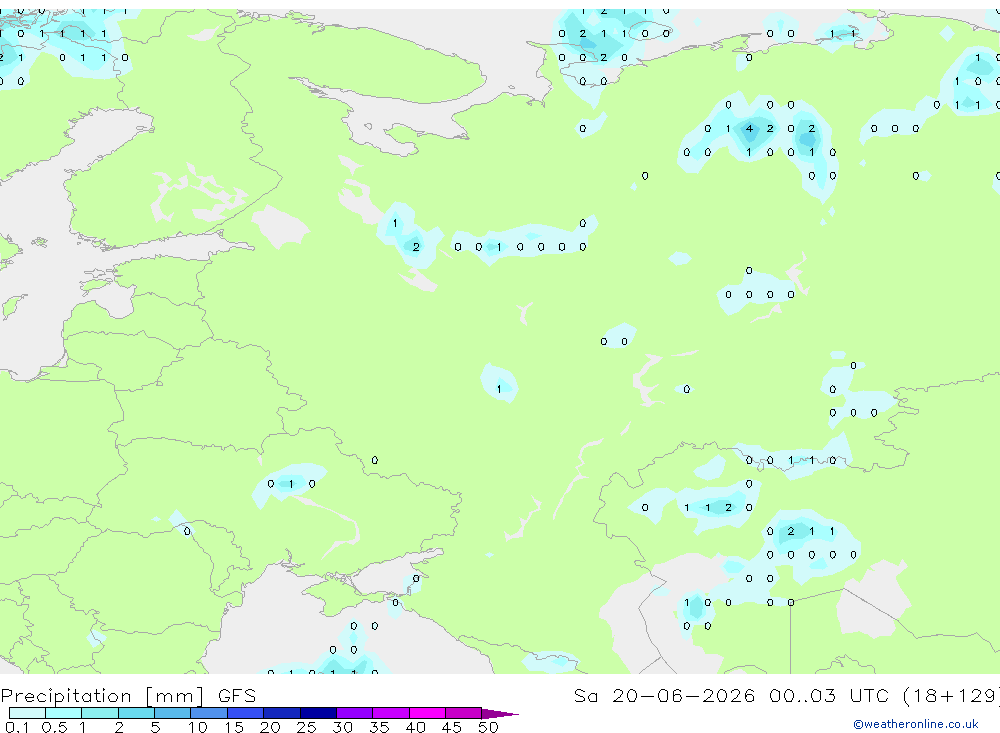Click the "Precipitation [mm]" title text
The width and height of the screenshot is (1000, 733).
(102, 696)
